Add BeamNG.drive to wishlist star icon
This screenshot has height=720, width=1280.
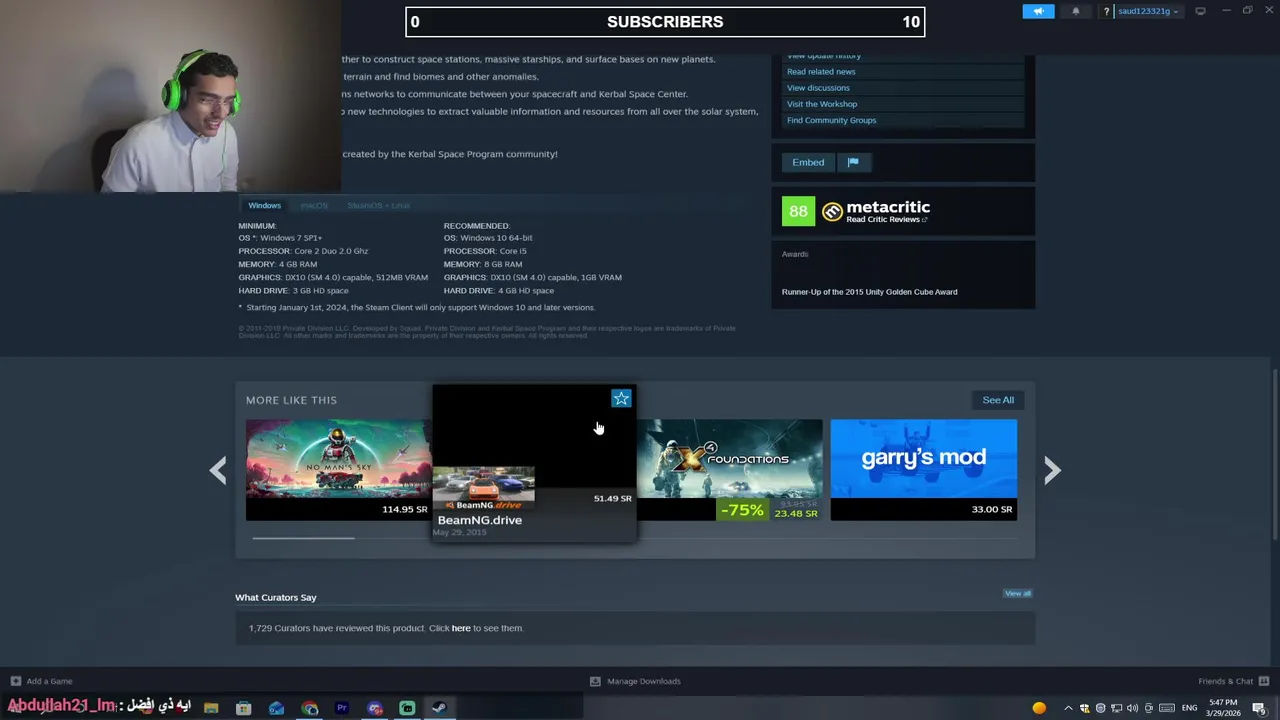621,399
